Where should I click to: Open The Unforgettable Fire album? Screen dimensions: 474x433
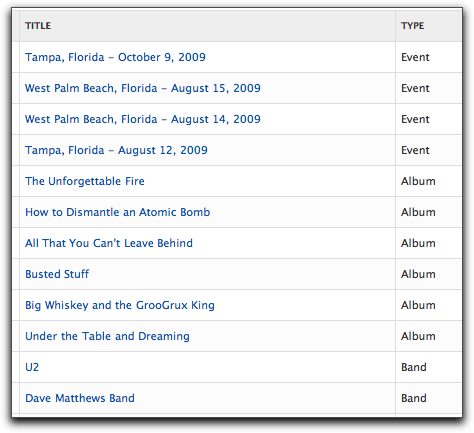(x=85, y=181)
